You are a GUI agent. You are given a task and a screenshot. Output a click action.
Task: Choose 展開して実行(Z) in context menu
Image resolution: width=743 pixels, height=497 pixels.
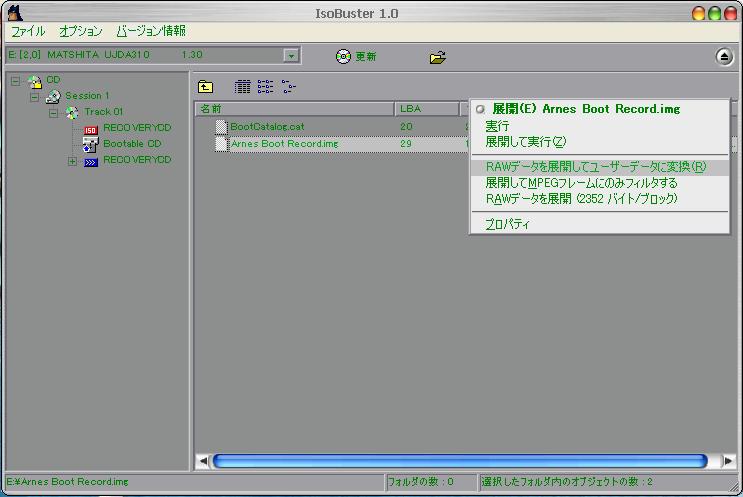point(599,142)
